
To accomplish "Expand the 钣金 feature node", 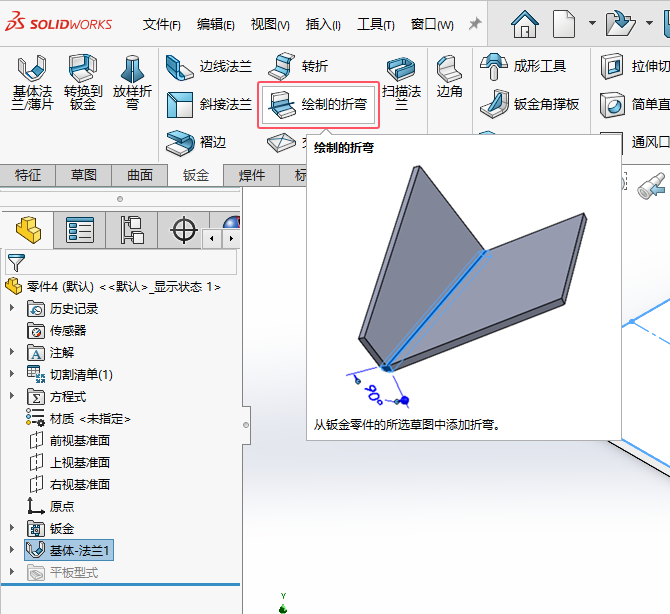I will (x=12, y=528).
